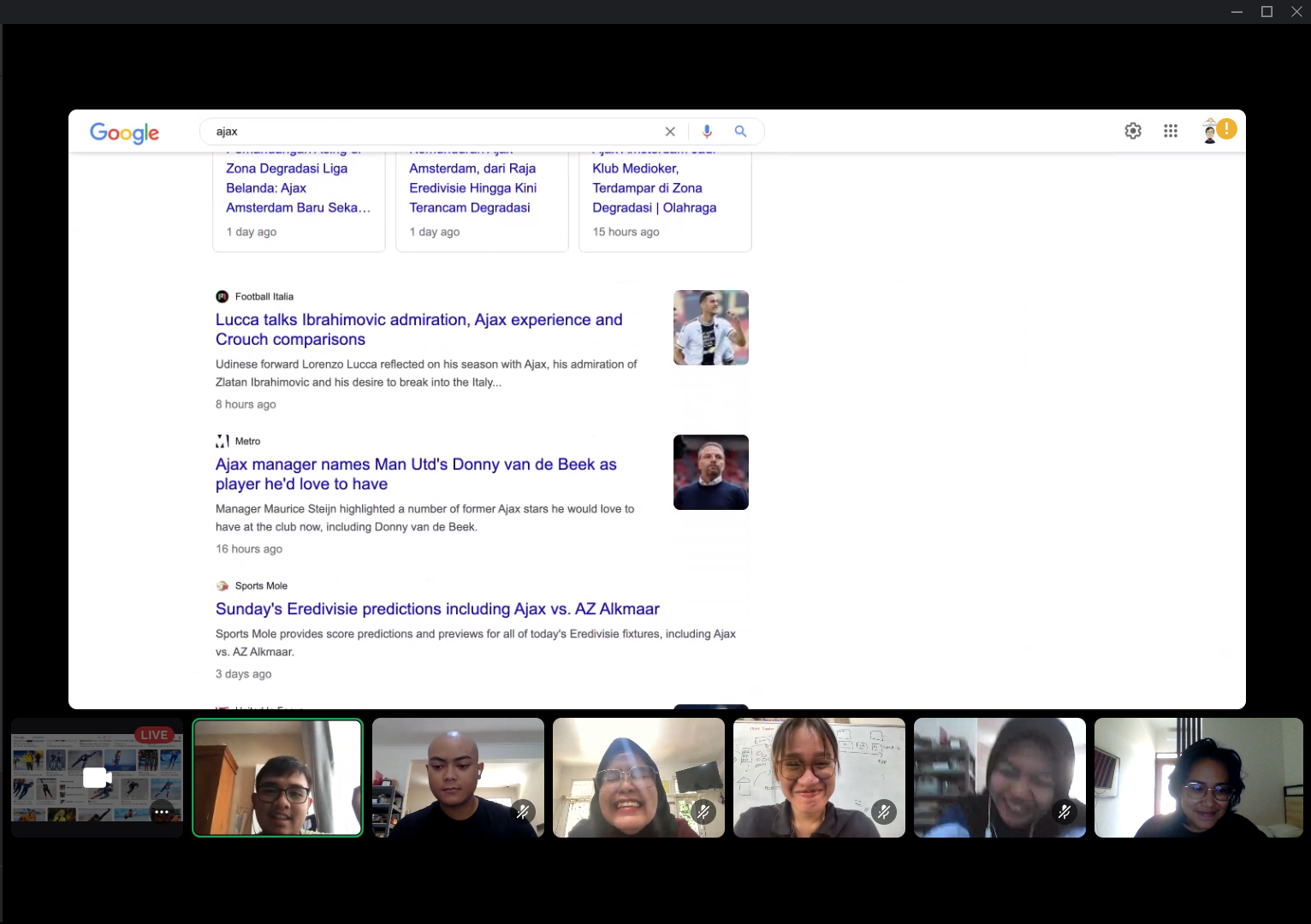Open 'Ajax manager names Man Utd's Donny' headline
Image resolution: width=1311 pixels, height=924 pixels.
pyautogui.click(x=416, y=474)
